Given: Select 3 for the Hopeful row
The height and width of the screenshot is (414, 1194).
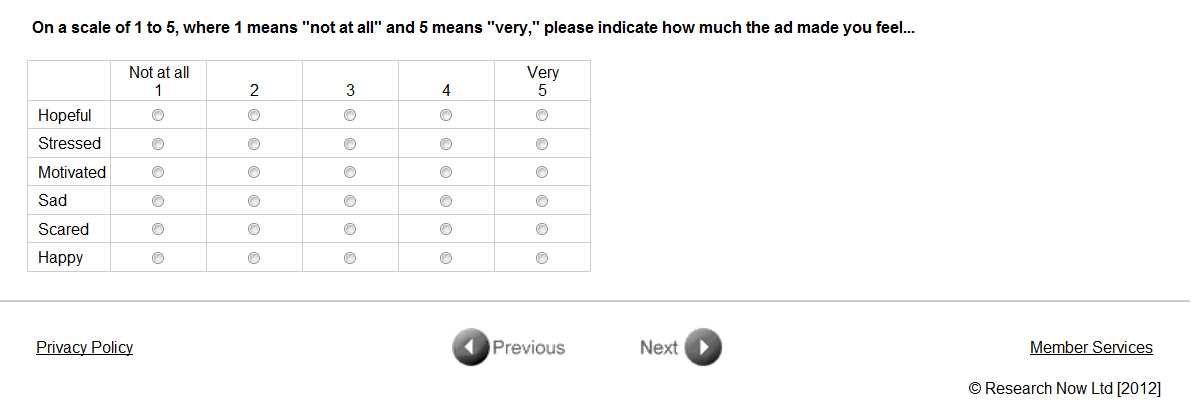Looking at the screenshot, I should [x=350, y=116].
